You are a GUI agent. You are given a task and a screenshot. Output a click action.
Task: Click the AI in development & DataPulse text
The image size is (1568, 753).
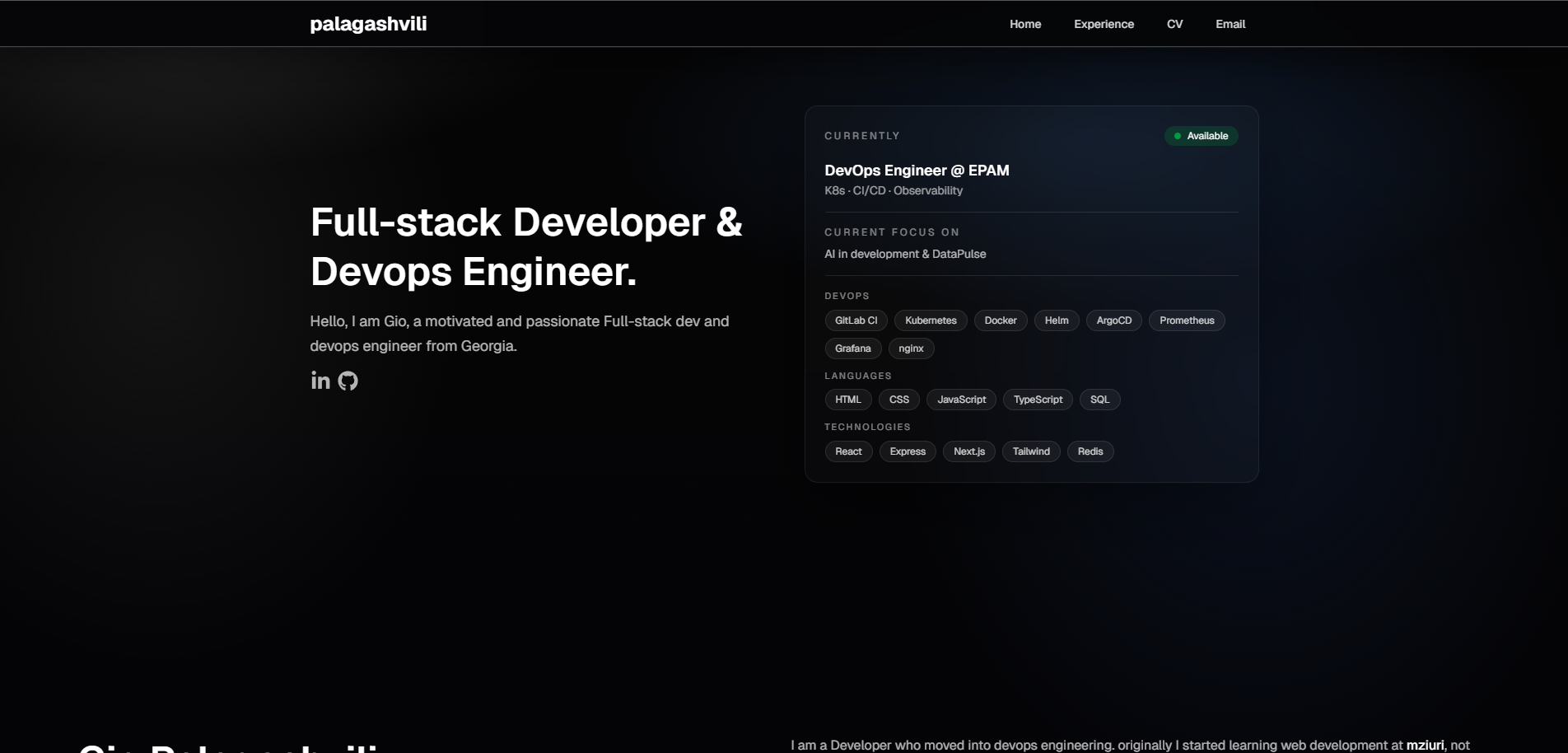coord(905,254)
